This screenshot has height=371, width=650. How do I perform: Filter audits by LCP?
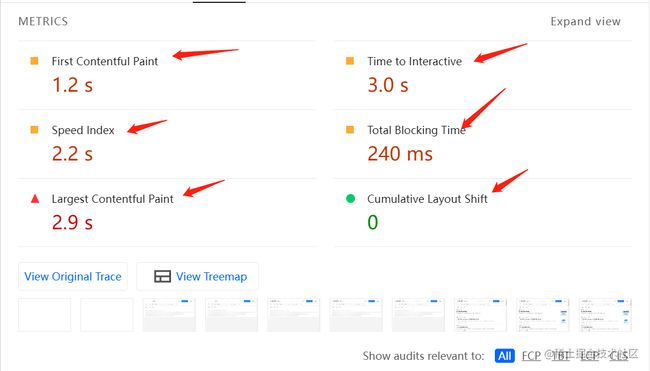(590, 356)
